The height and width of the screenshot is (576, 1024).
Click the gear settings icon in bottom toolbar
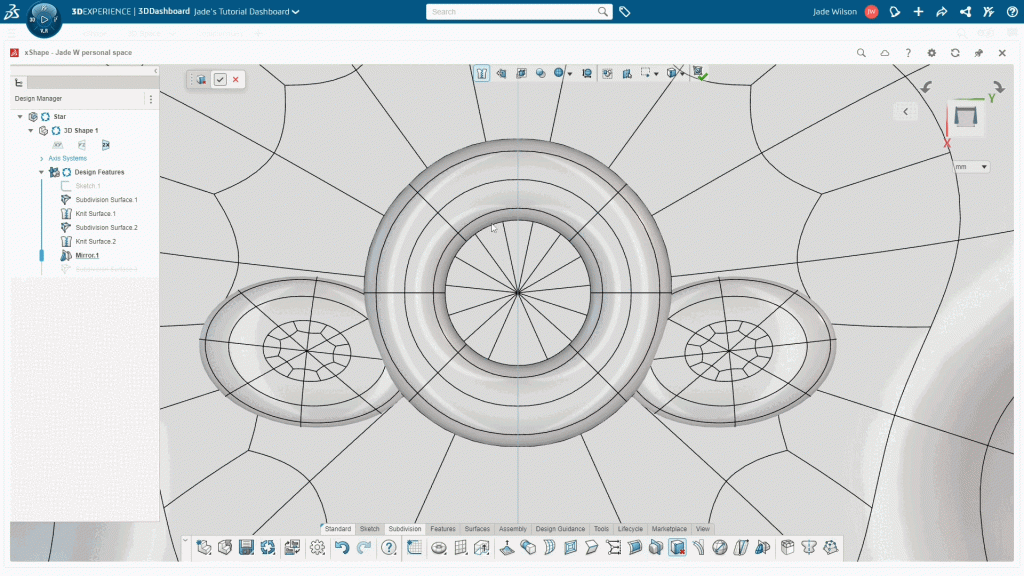[x=317, y=548]
